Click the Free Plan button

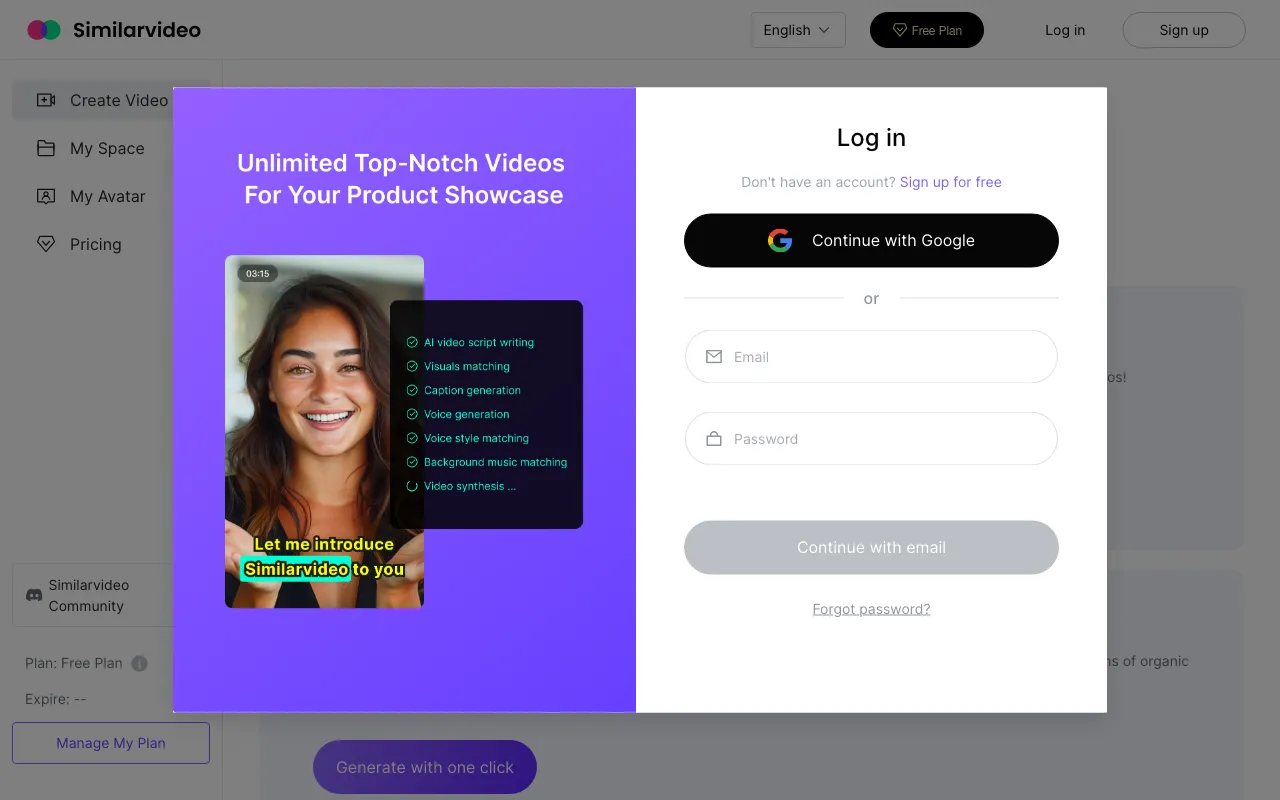click(927, 30)
